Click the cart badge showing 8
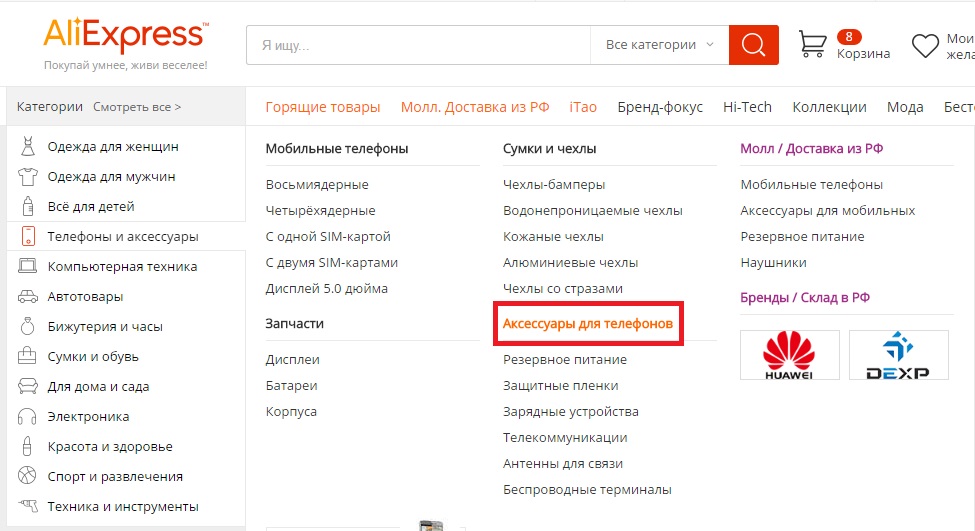This screenshot has height=531, width=975. point(849,37)
